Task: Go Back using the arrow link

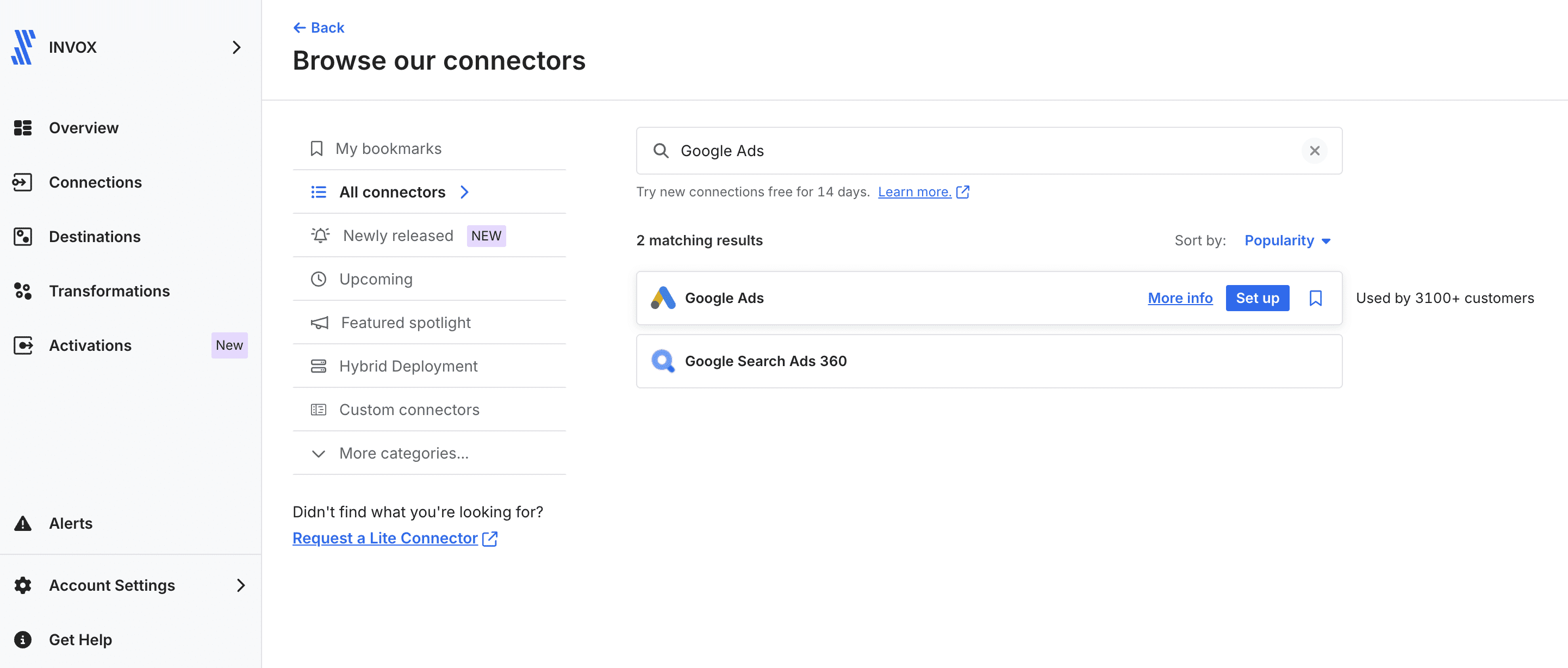Action: [319, 27]
